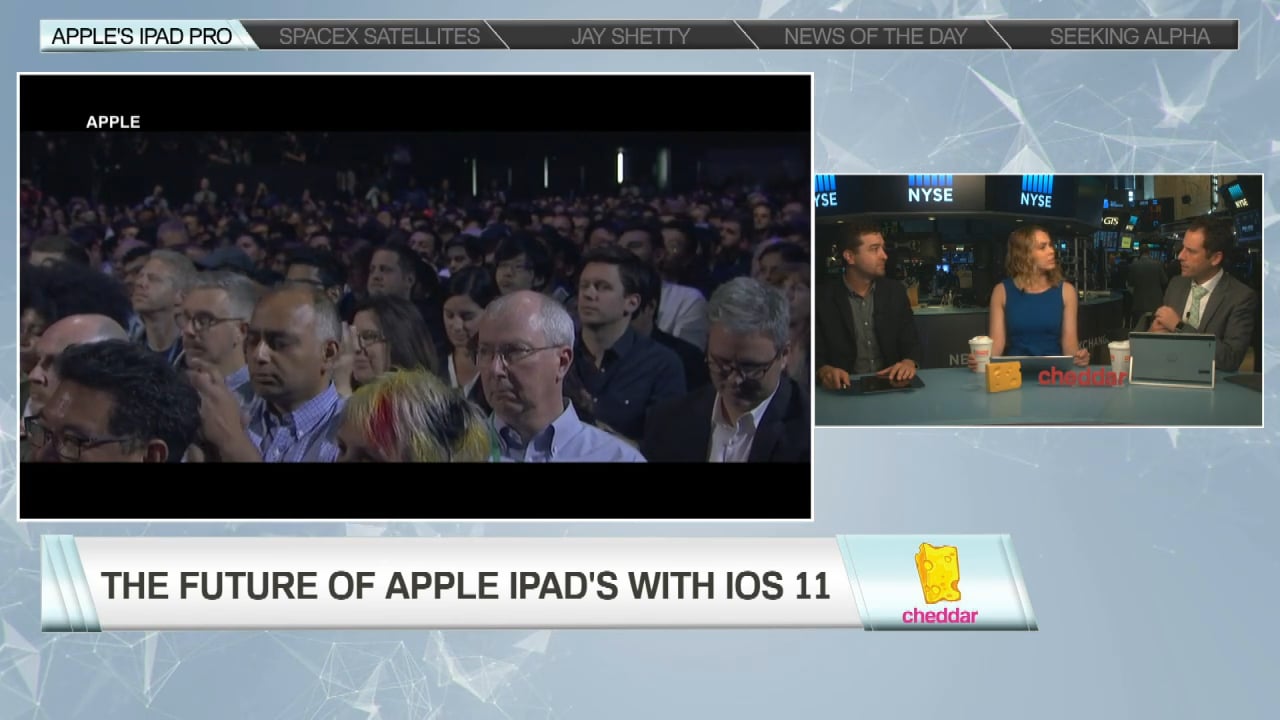
Task: Open the Apple keynote audience video
Action: 415,300
